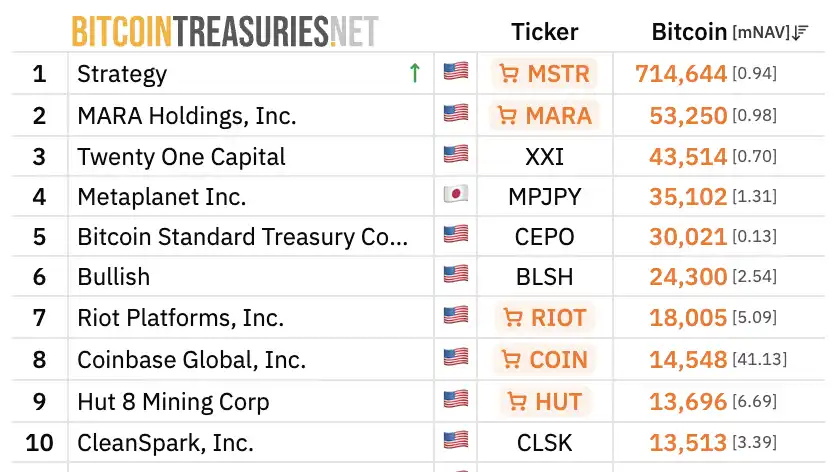Click the US flag in Bullish row

[x=456, y=277]
